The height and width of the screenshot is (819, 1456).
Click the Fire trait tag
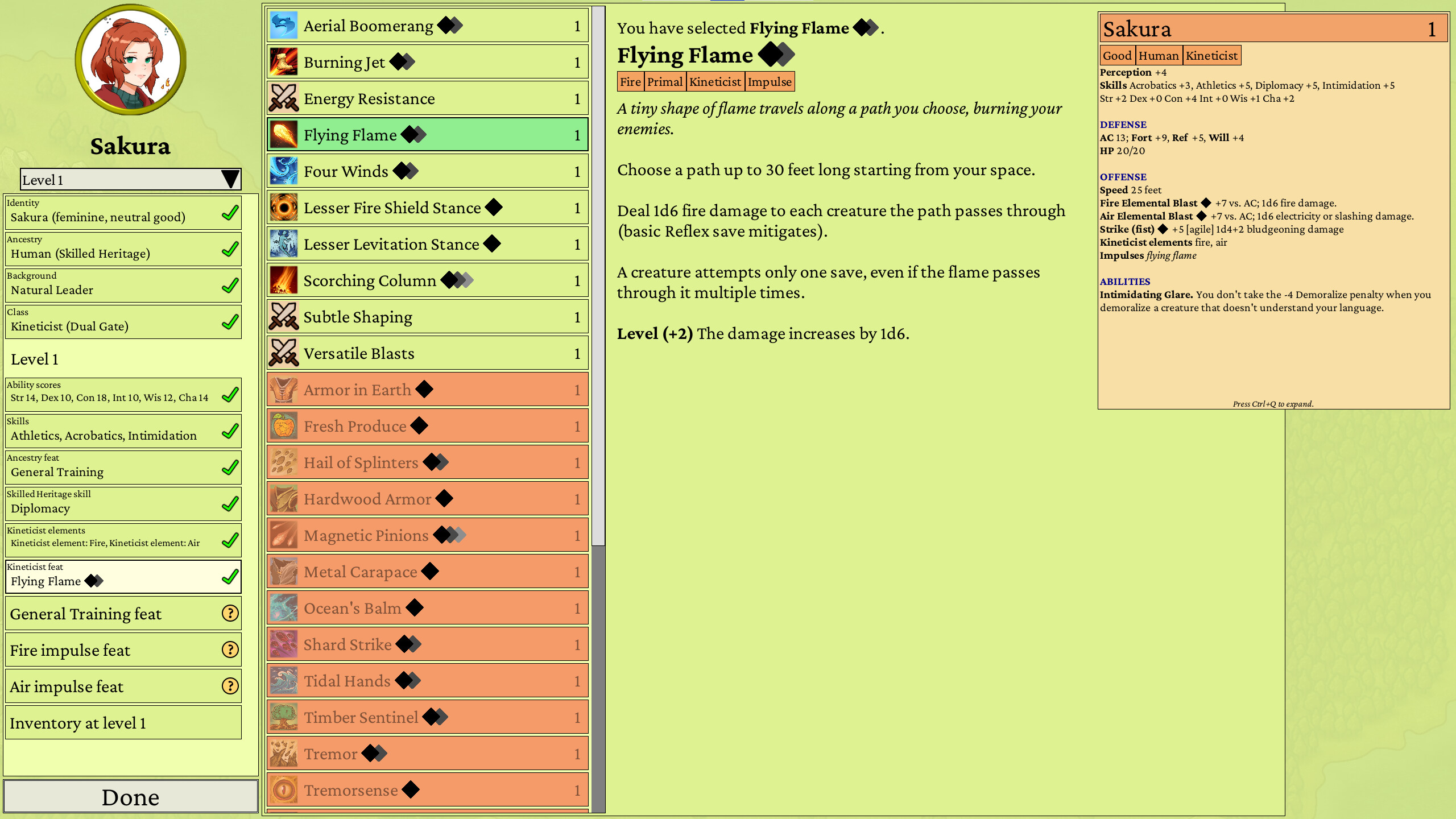click(630, 81)
